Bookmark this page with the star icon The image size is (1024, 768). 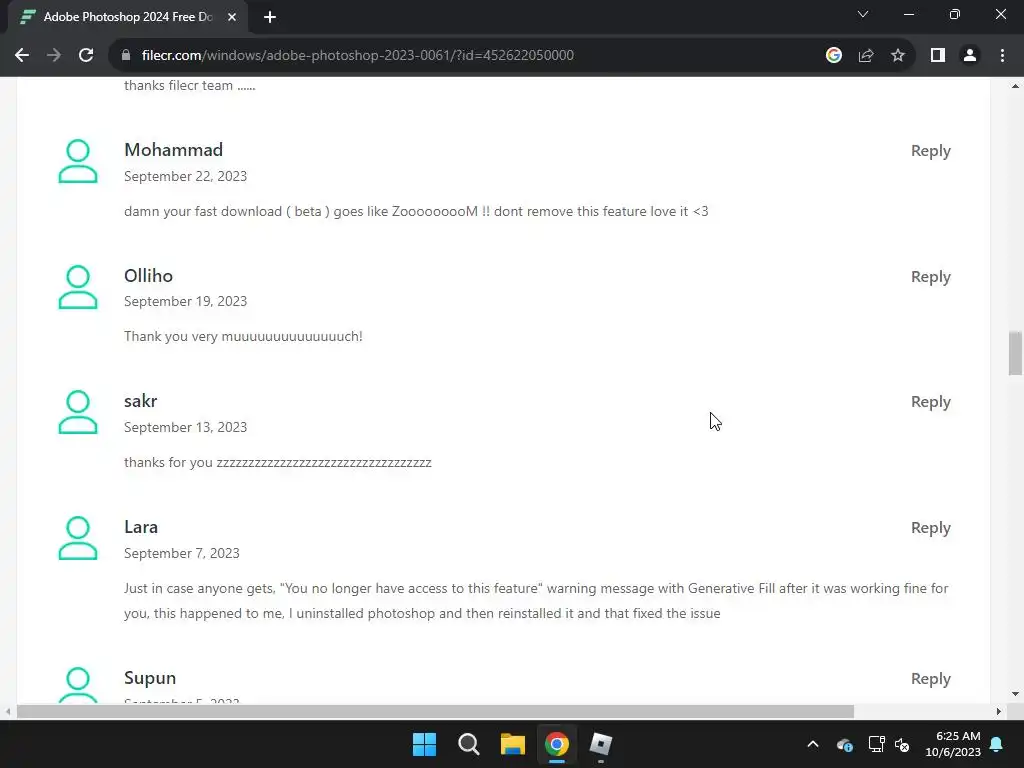(x=898, y=56)
